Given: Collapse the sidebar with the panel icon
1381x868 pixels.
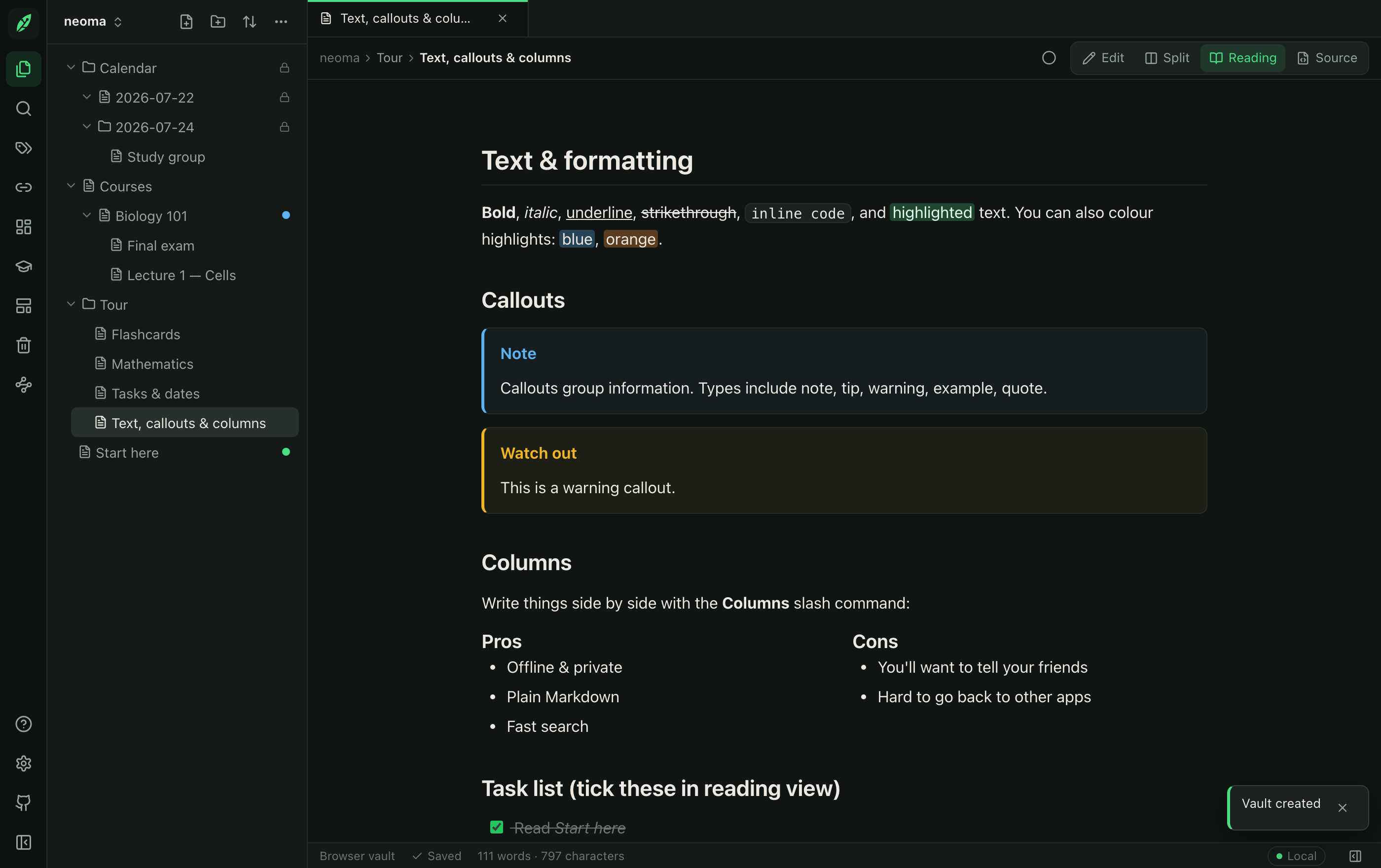Looking at the screenshot, I should pos(24,842).
